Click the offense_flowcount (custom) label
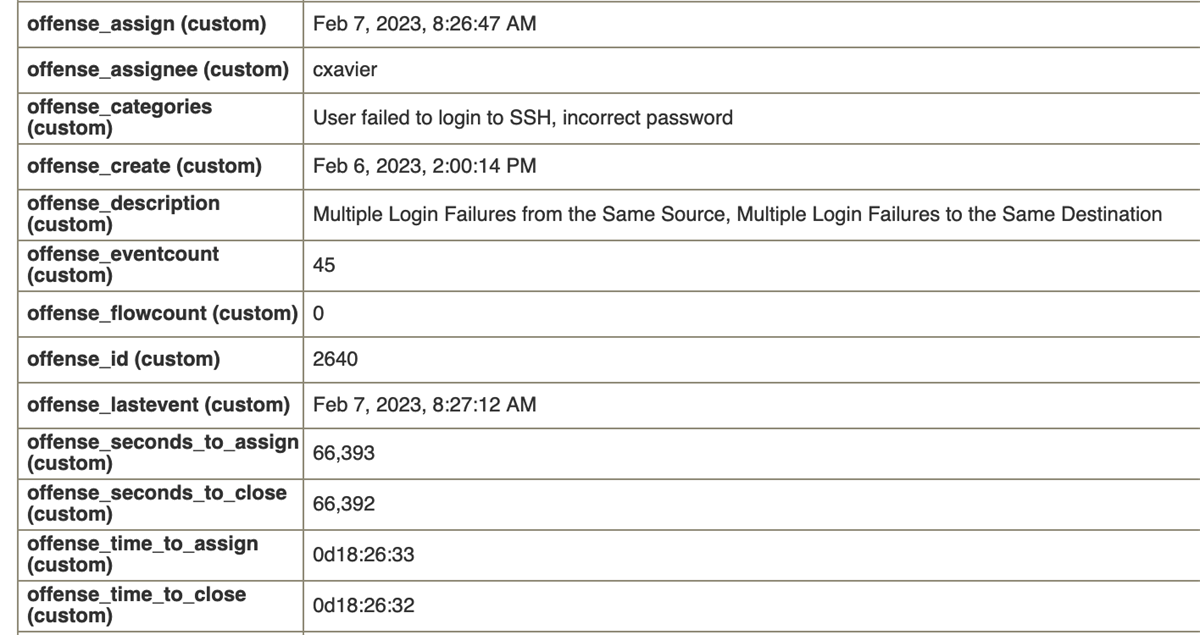 click(161, 313)
